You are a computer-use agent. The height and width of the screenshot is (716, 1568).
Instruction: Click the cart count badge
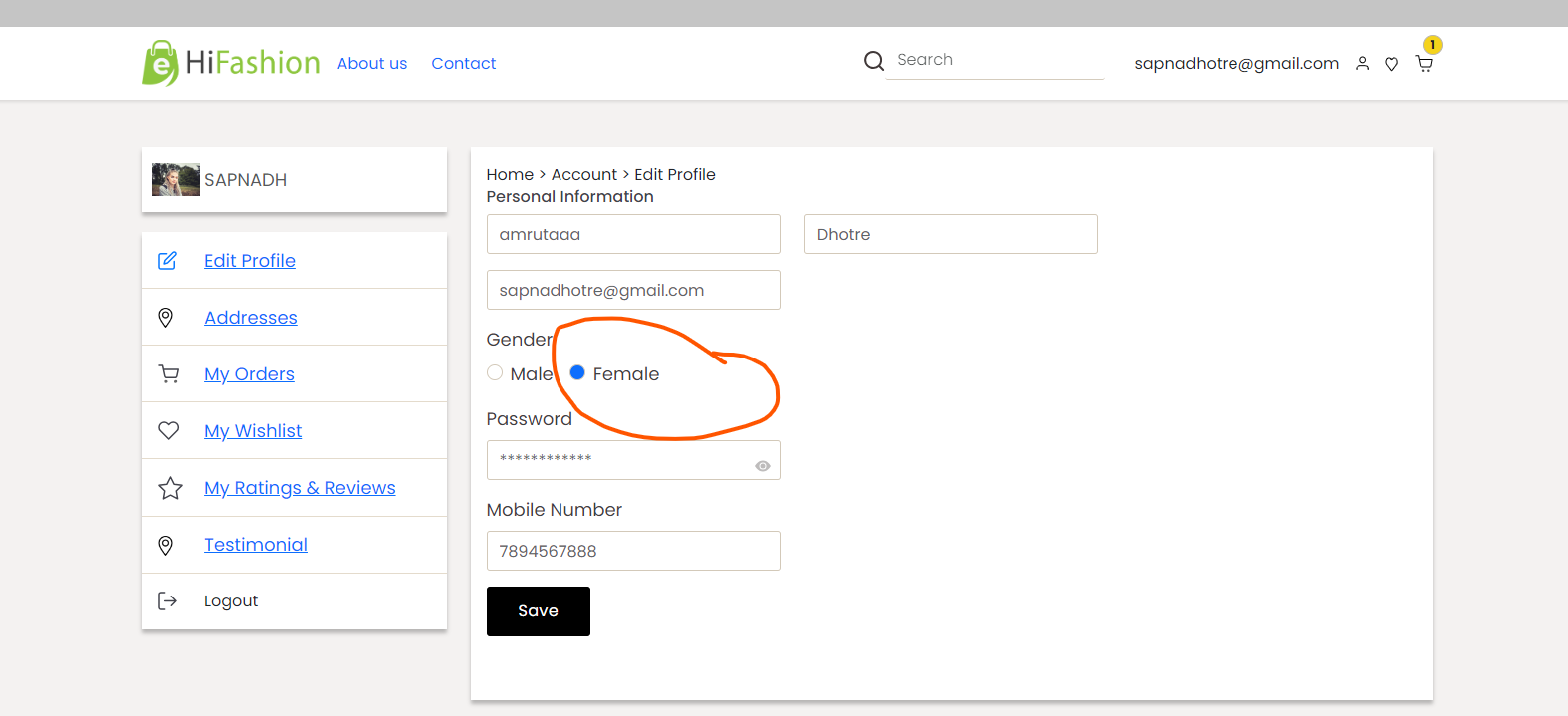[x=1433, y=45]
